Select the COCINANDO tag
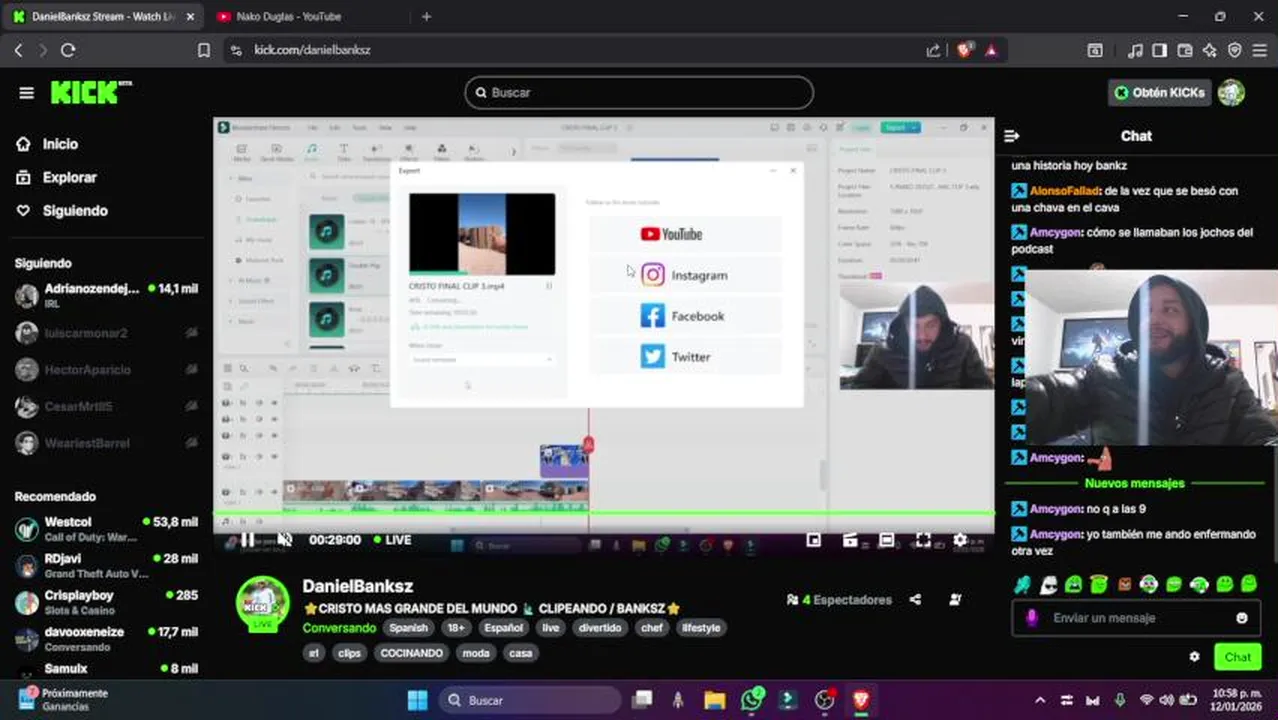 (x=411, y=653)
